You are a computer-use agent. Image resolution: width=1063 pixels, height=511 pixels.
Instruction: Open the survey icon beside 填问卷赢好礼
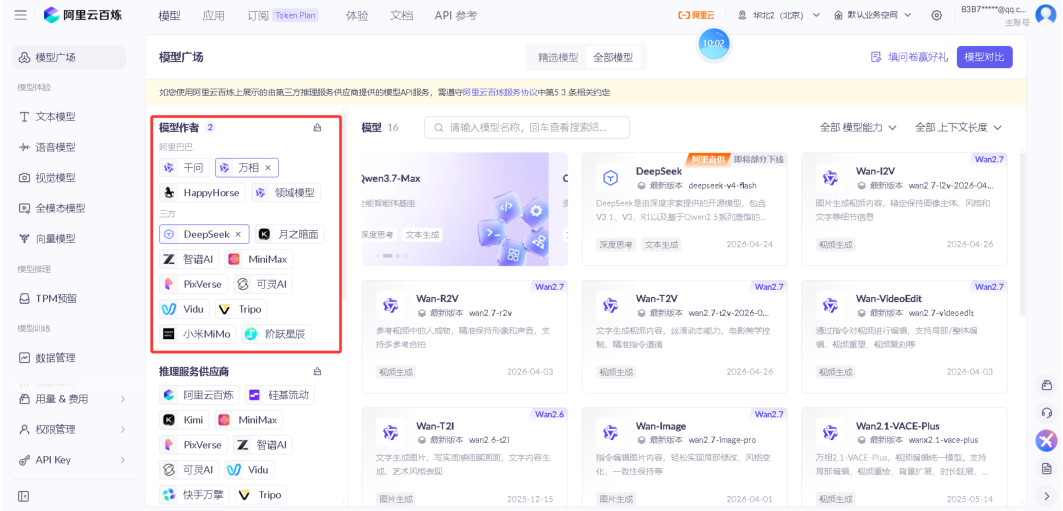coord(876,57)
